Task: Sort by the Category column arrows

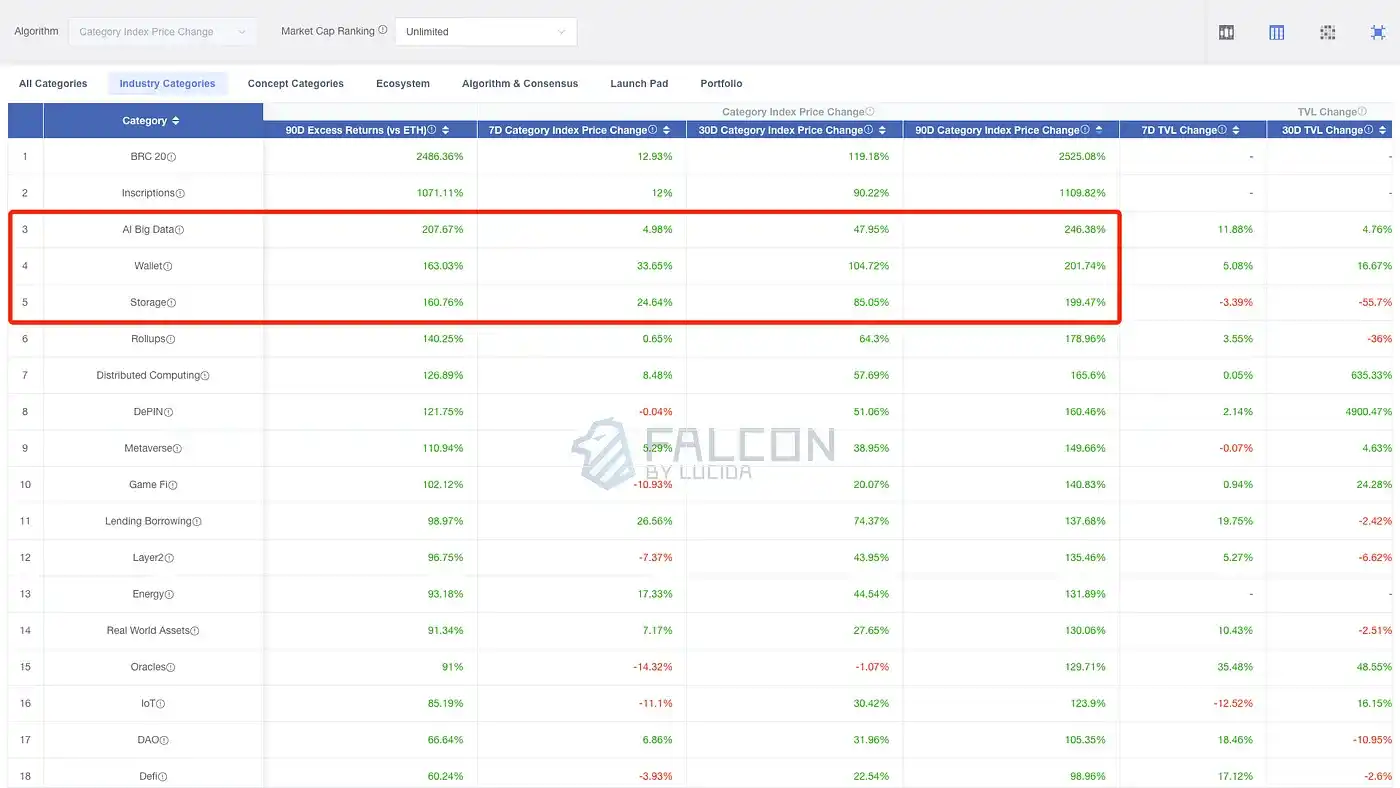Action: coord(176,121)
